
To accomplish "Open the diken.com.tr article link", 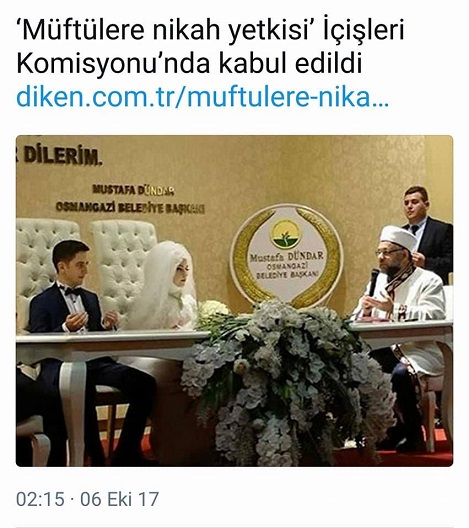I will click(202, 97).
